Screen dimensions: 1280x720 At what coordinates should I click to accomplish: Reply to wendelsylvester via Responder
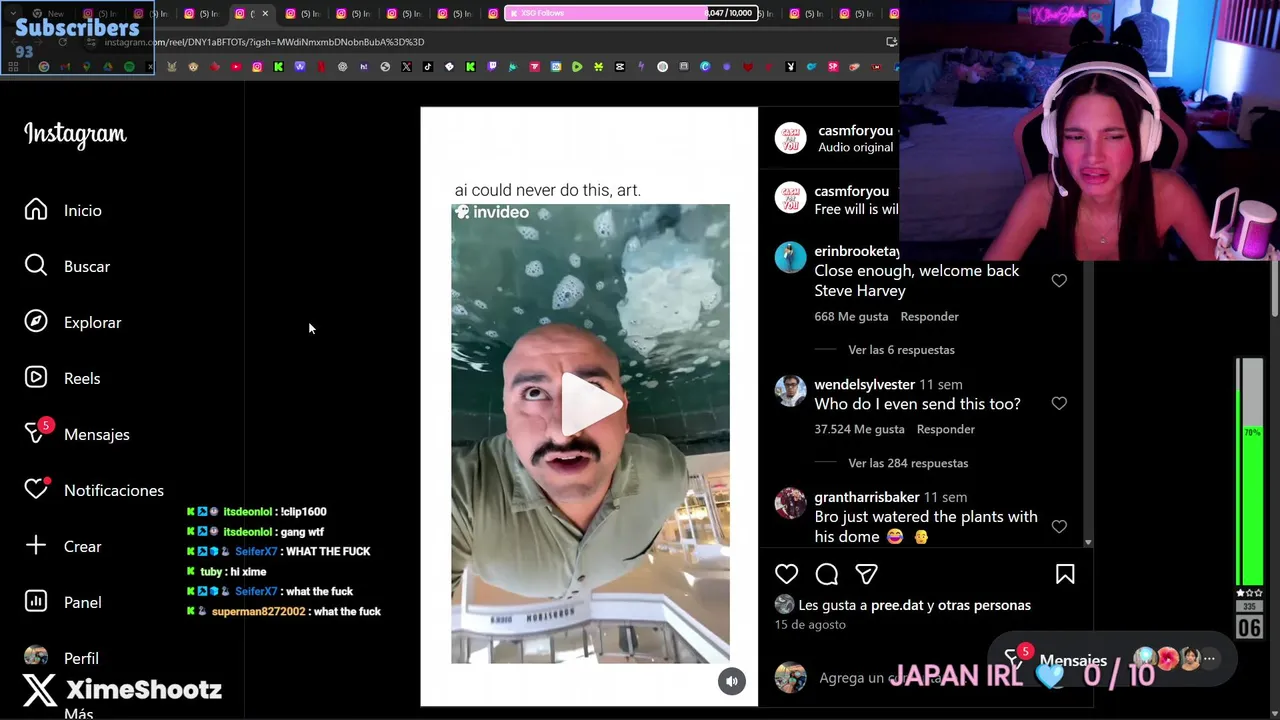pyautogui.click(x=945, y=429)
